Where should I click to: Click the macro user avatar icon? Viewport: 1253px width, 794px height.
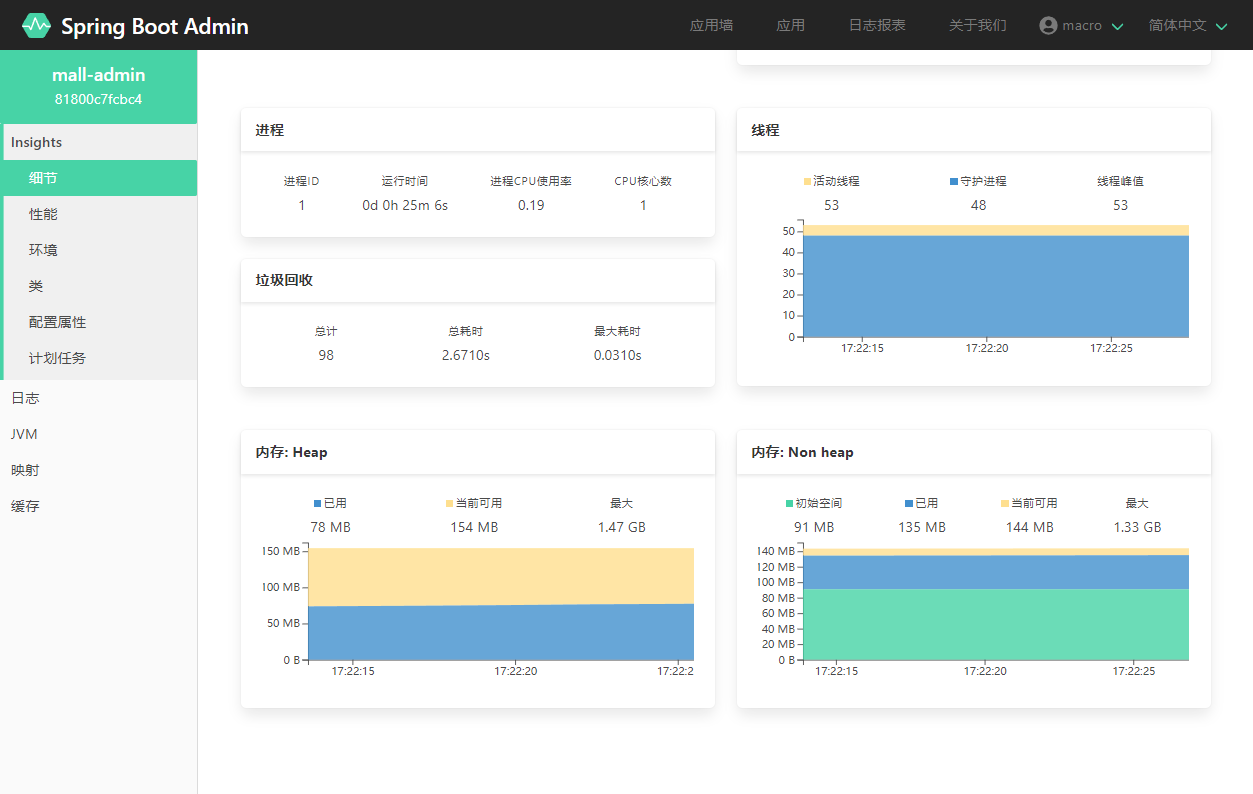[1048, 25]
